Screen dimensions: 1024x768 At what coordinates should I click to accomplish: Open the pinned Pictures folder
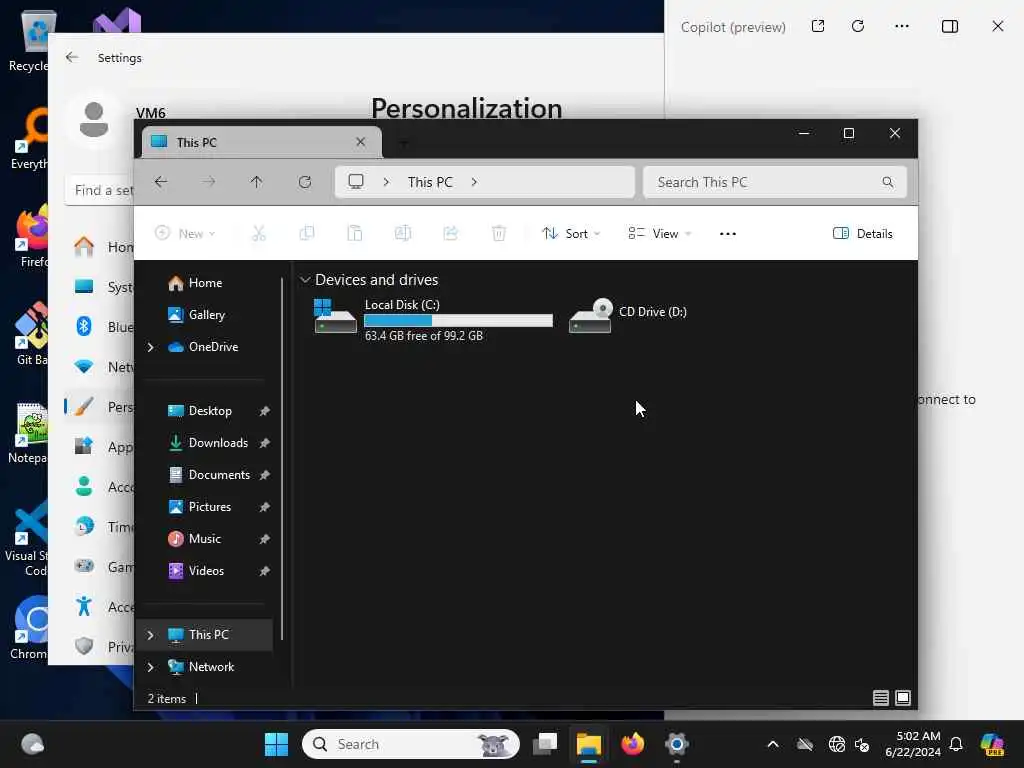tap(210, 507)
